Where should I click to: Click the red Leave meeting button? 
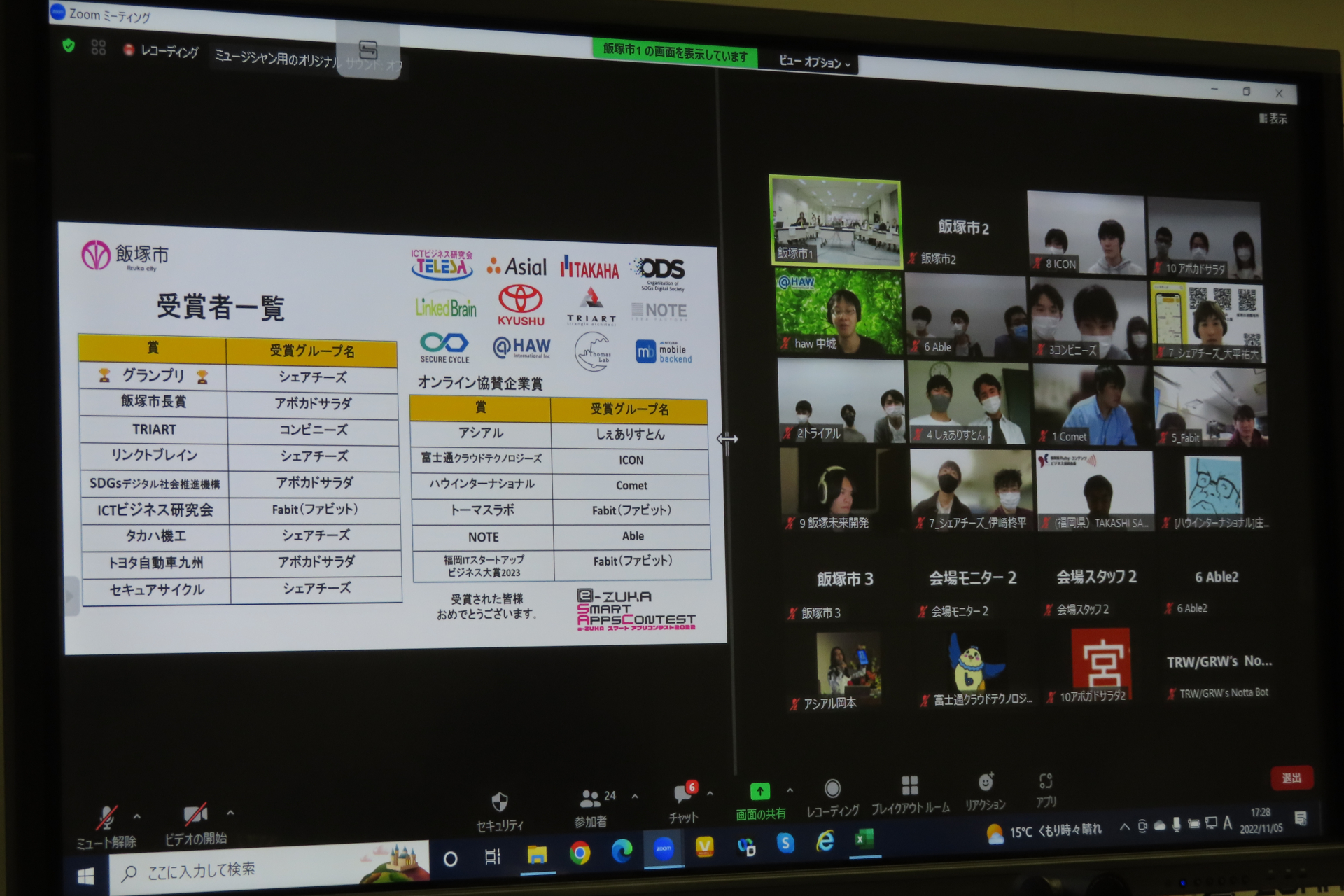(x=1291, y=778)
